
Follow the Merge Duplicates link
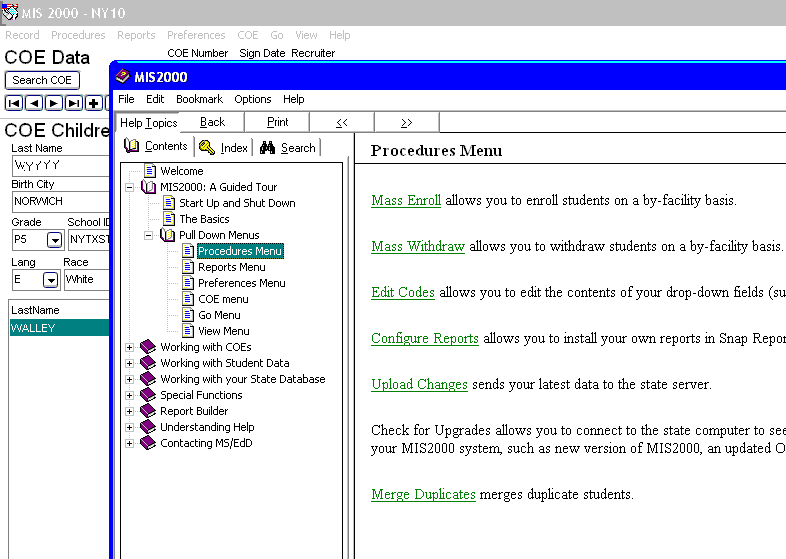tap(424, 495)
